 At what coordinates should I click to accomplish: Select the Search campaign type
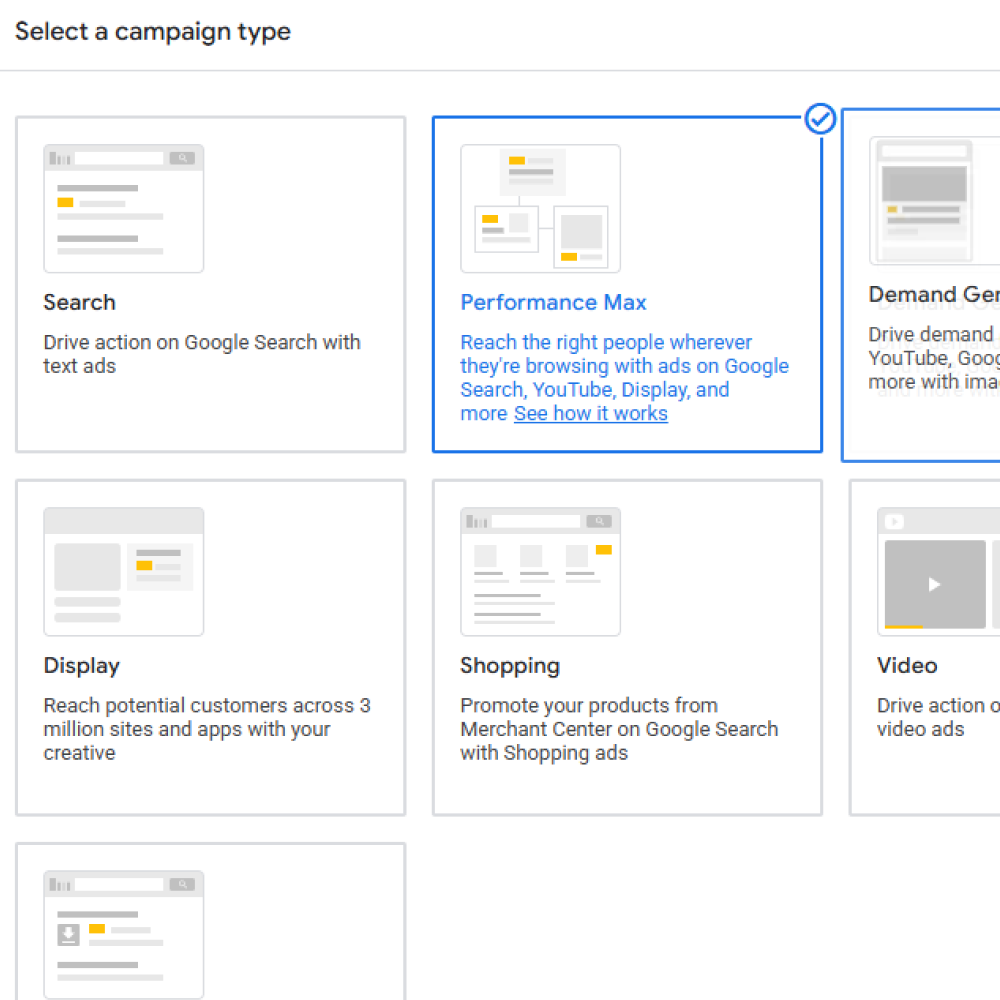[210, 285]
